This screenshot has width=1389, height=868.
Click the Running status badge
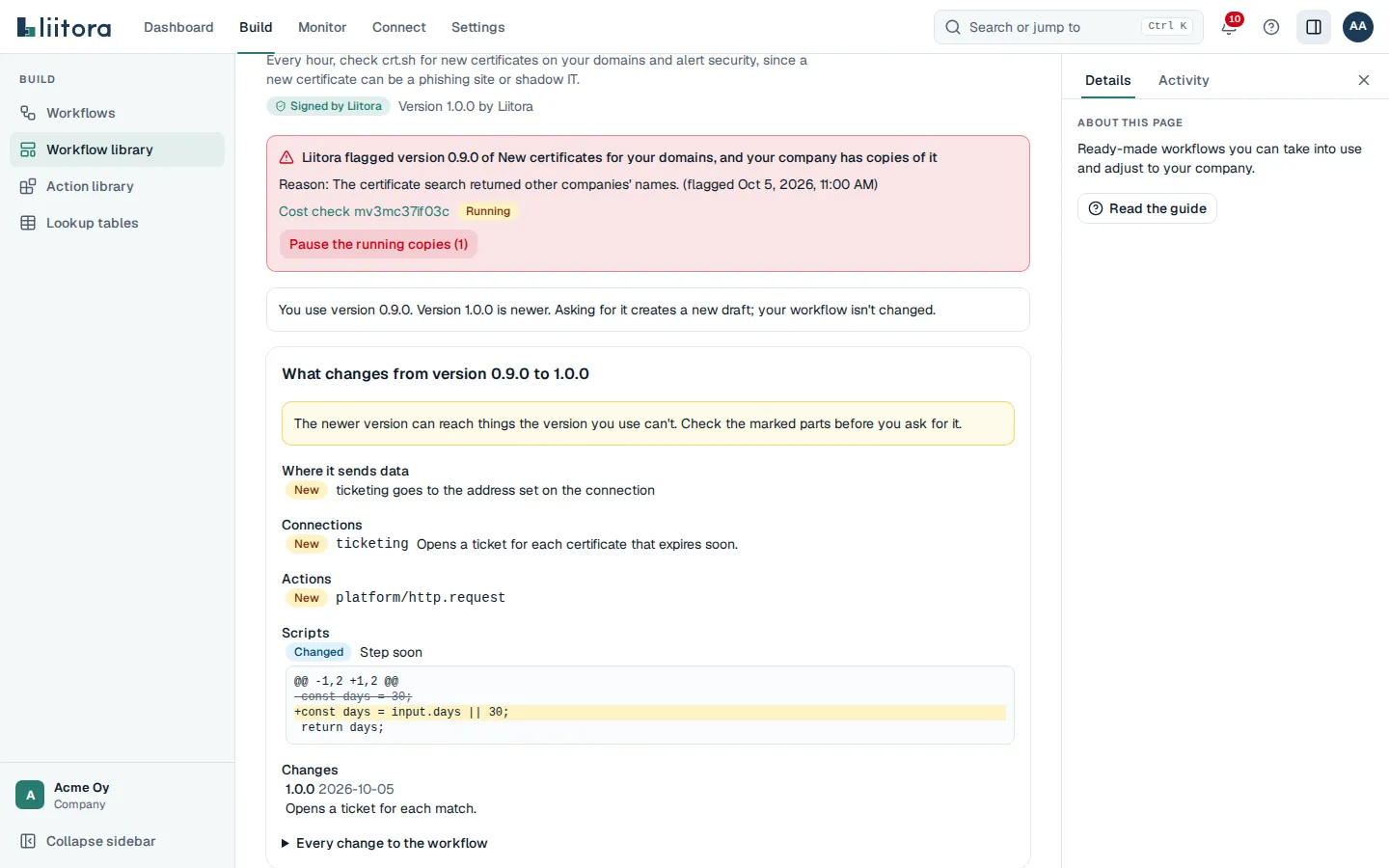[x=488, y=211]
